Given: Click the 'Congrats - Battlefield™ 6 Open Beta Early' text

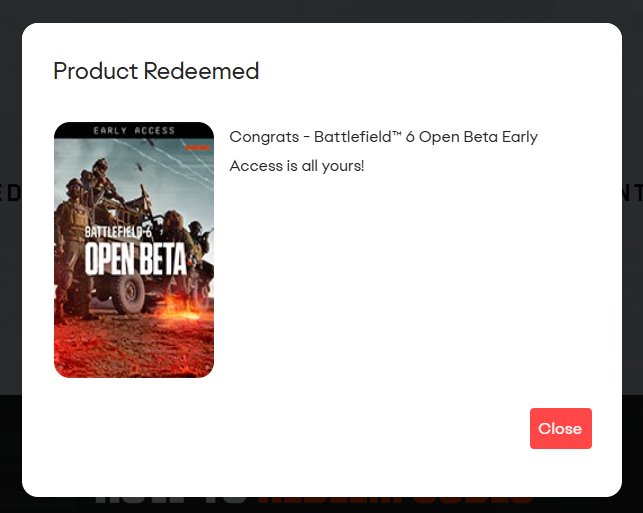Looking at the screenshot, I should click(383, 137).
